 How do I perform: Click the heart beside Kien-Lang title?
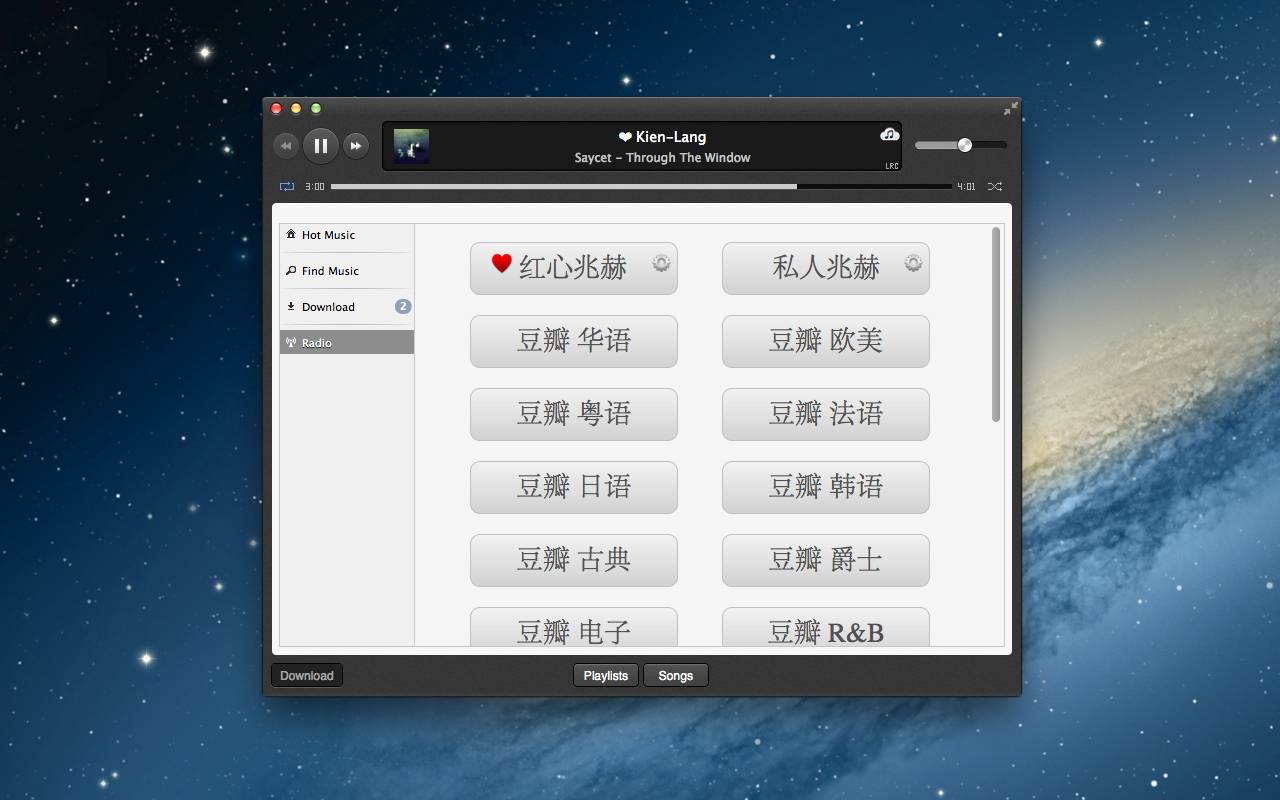click(x=625, y=137)
